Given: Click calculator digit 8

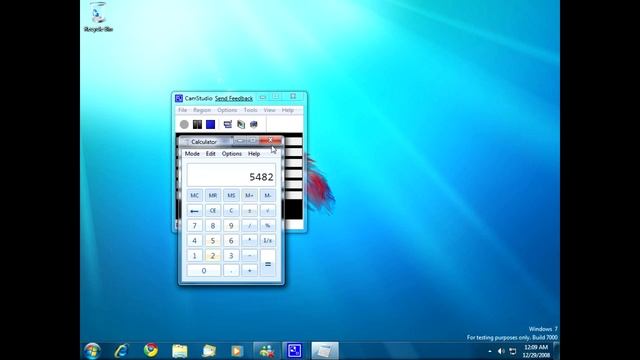Looking at the screenshot, I should 213,226.
